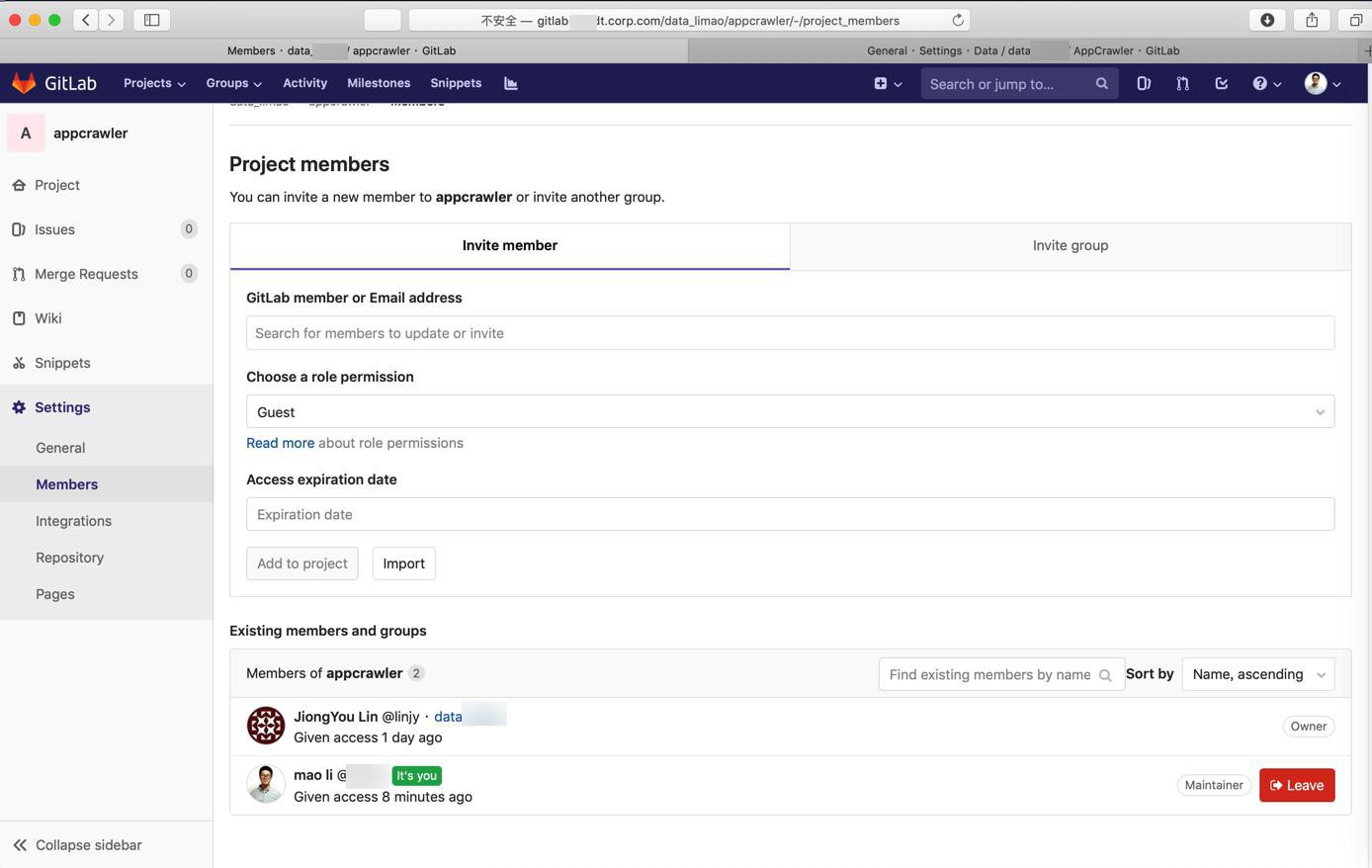Open the user avatar menu in navbar
Image resolution: width=1372 pixels, height=868 pixels.
point(1323,84)
